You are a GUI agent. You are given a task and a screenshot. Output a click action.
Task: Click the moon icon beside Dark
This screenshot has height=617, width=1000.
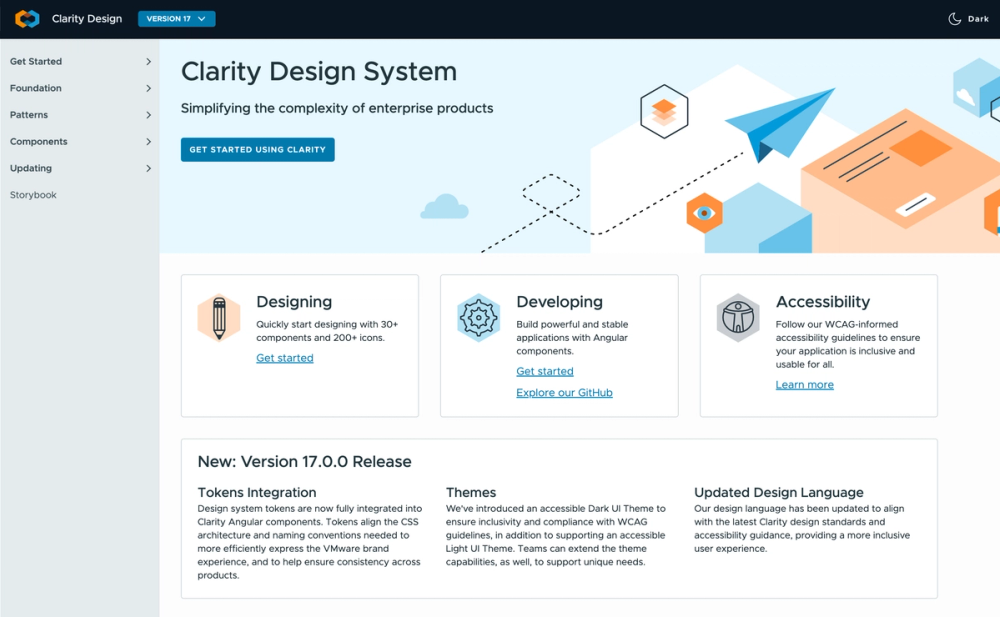click(954, 19)
